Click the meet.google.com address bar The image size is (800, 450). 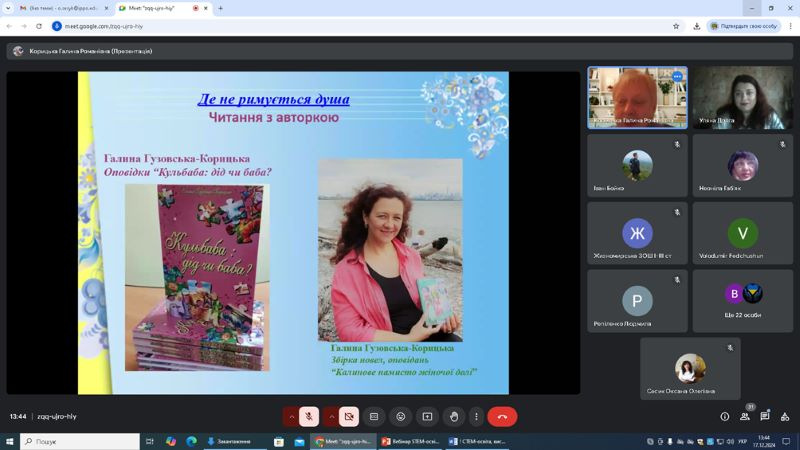pyautogui.click(x=357, y=26)
